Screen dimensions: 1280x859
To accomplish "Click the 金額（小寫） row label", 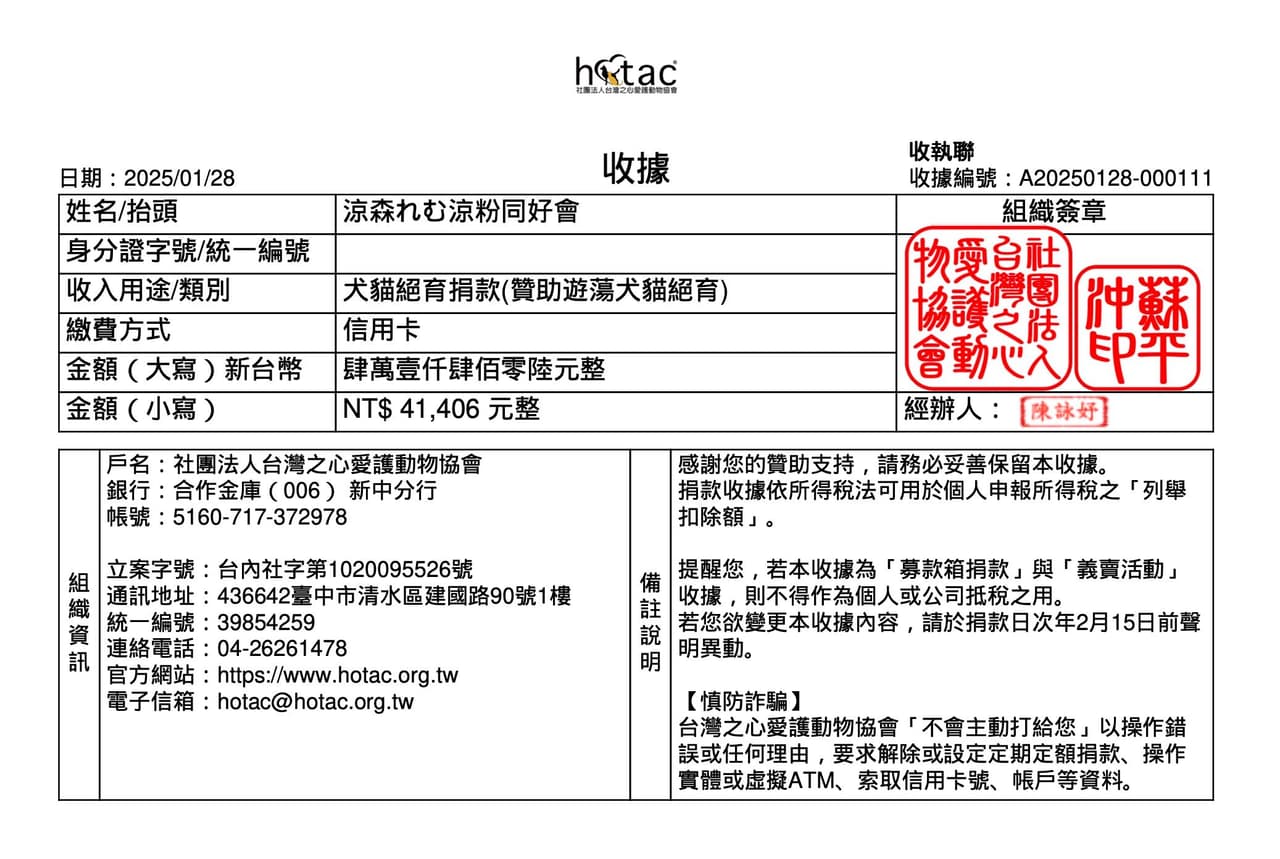I will pyautogui.click(x=141, y=410).
